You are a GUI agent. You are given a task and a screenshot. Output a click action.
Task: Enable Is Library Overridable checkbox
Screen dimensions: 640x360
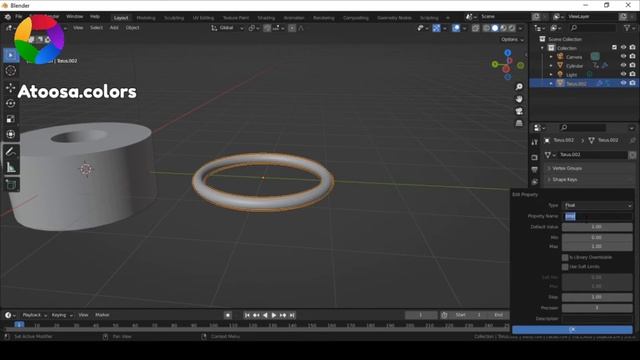tap(565, 258)
